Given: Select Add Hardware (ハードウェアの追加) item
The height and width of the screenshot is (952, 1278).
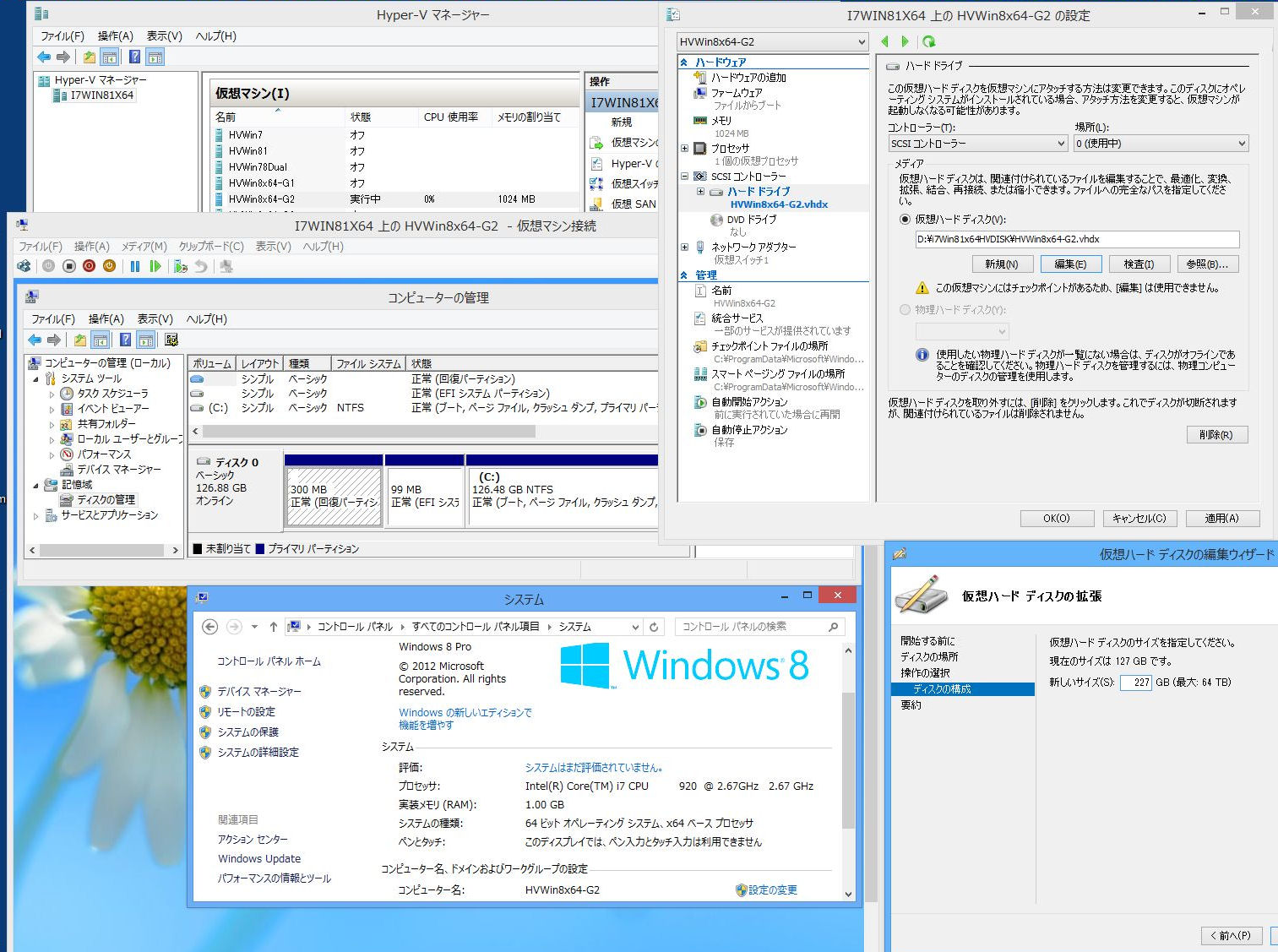Looking at the screenshot, I should point(748,78).
